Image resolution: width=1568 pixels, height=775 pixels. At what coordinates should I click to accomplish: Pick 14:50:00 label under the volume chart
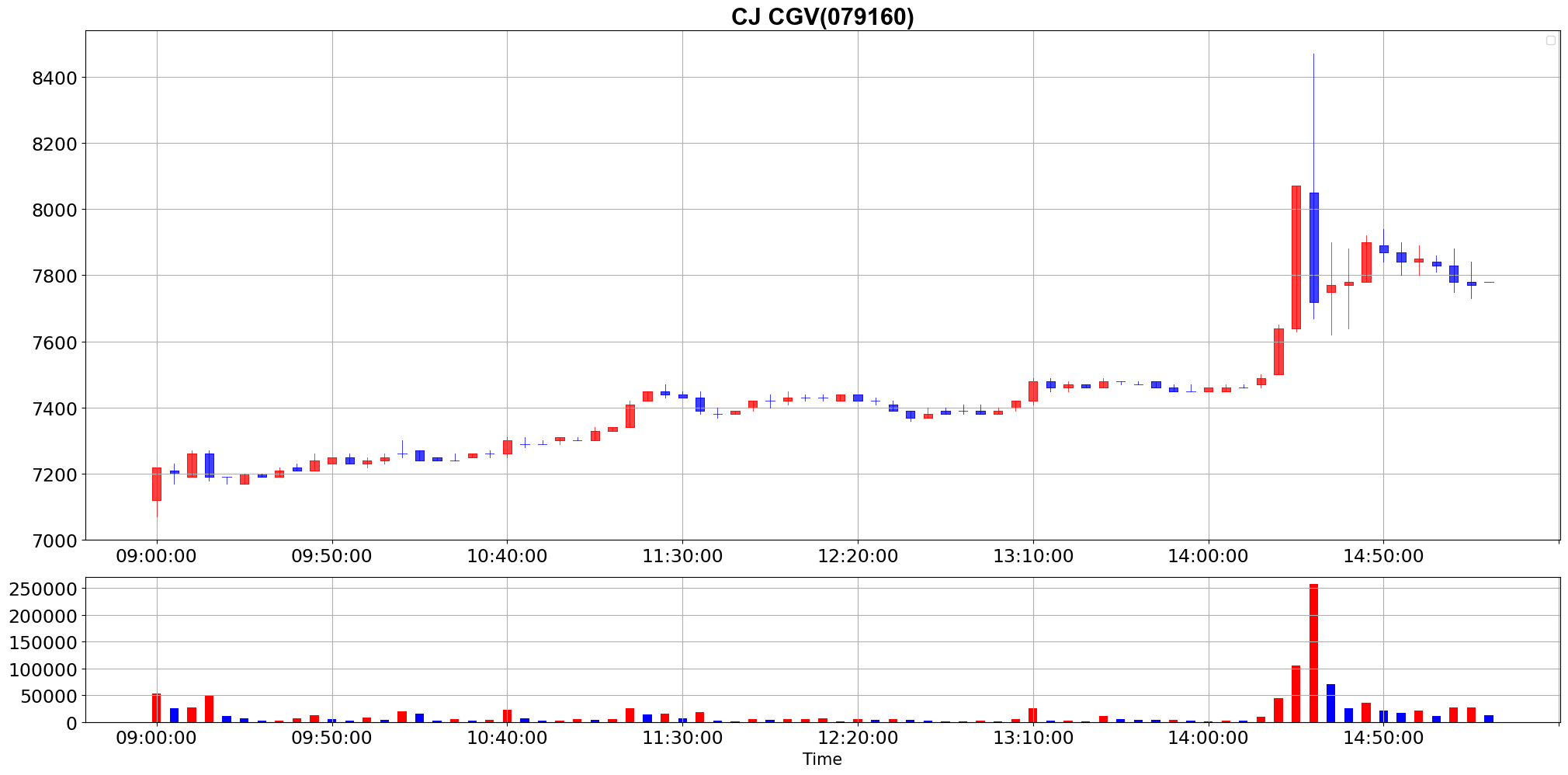pos(1383,738)
